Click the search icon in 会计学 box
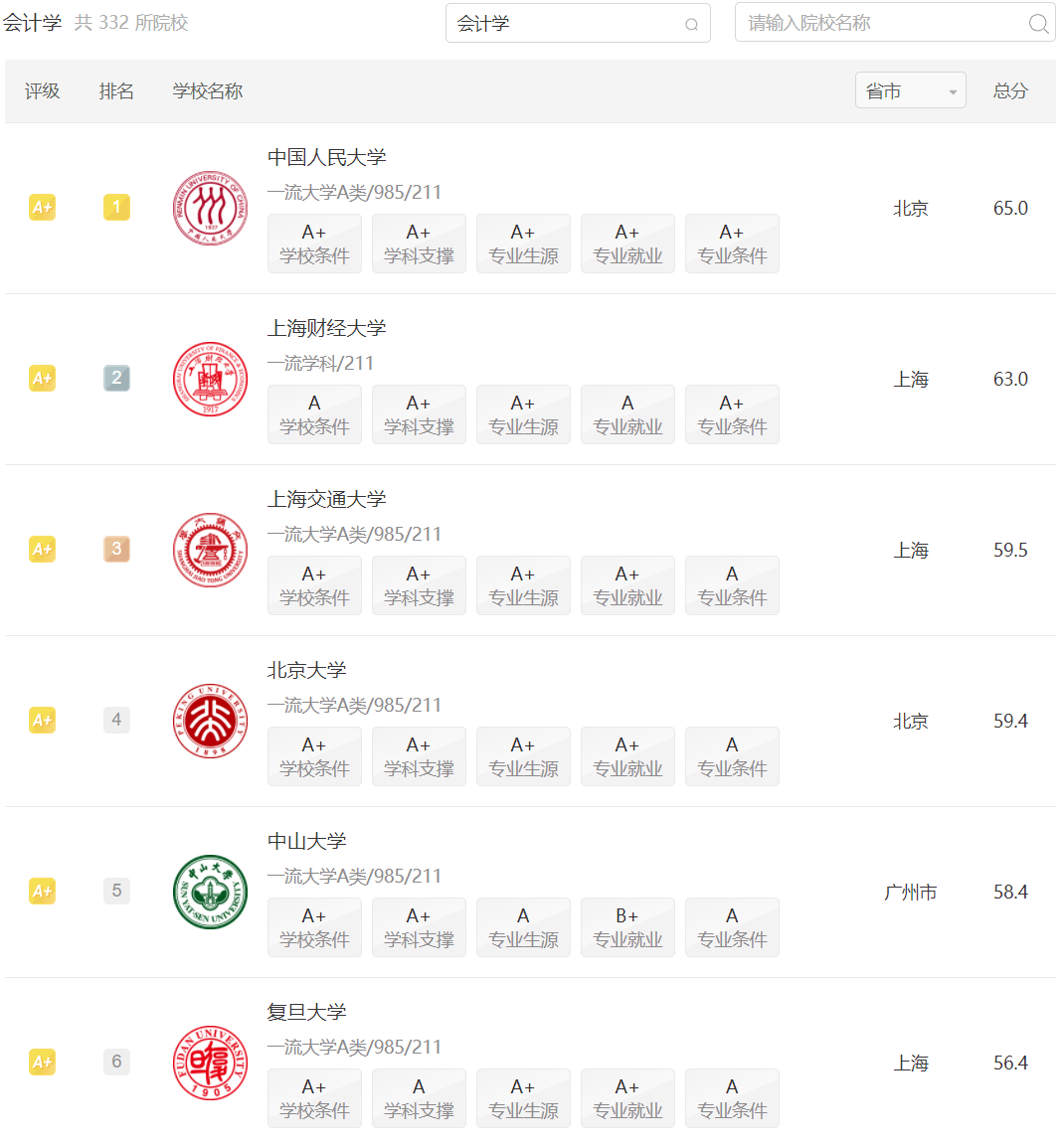This screenshot has height=1148, width=1064. click(691, 25)
